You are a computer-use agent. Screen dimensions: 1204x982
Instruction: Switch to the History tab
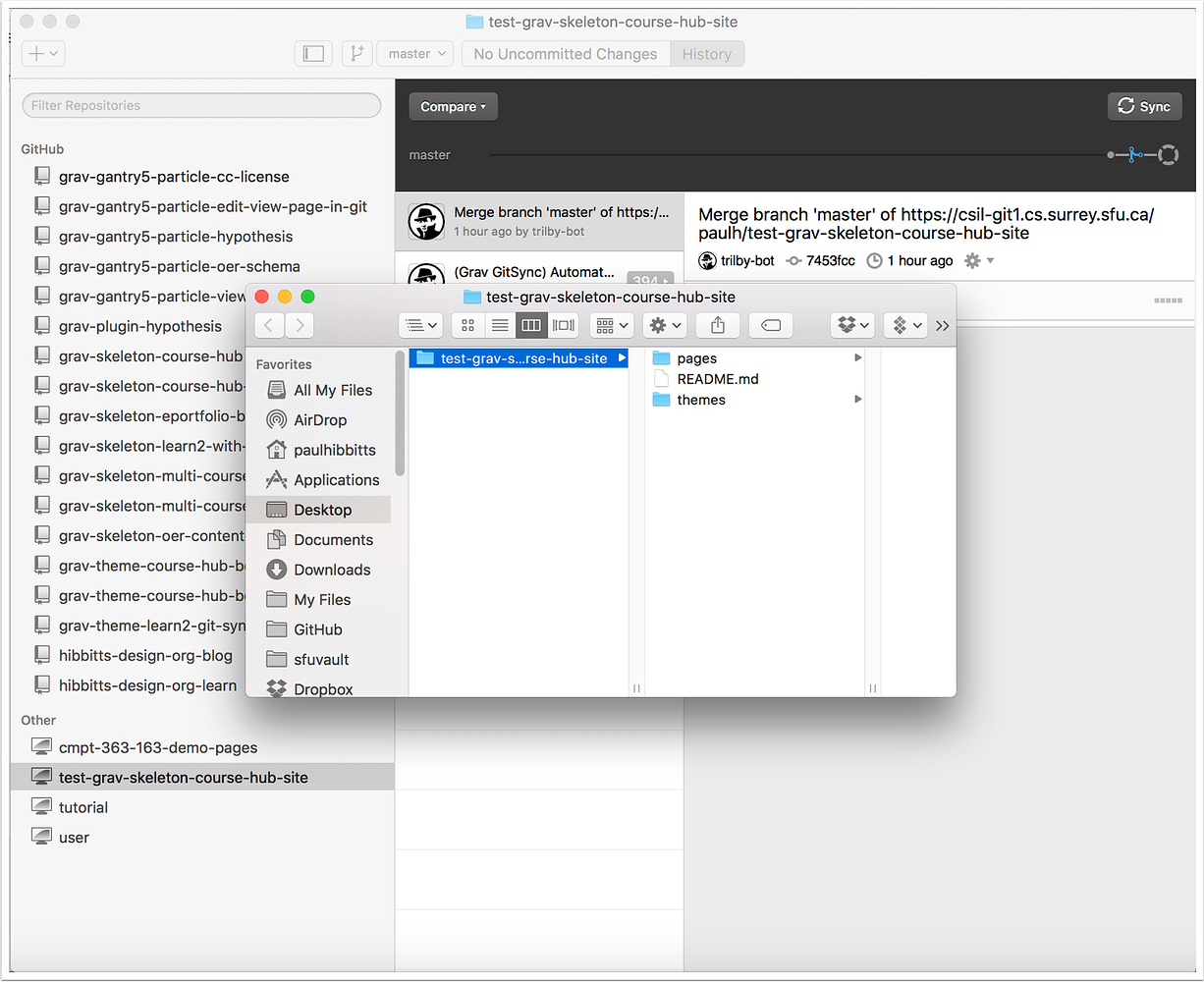707,54
